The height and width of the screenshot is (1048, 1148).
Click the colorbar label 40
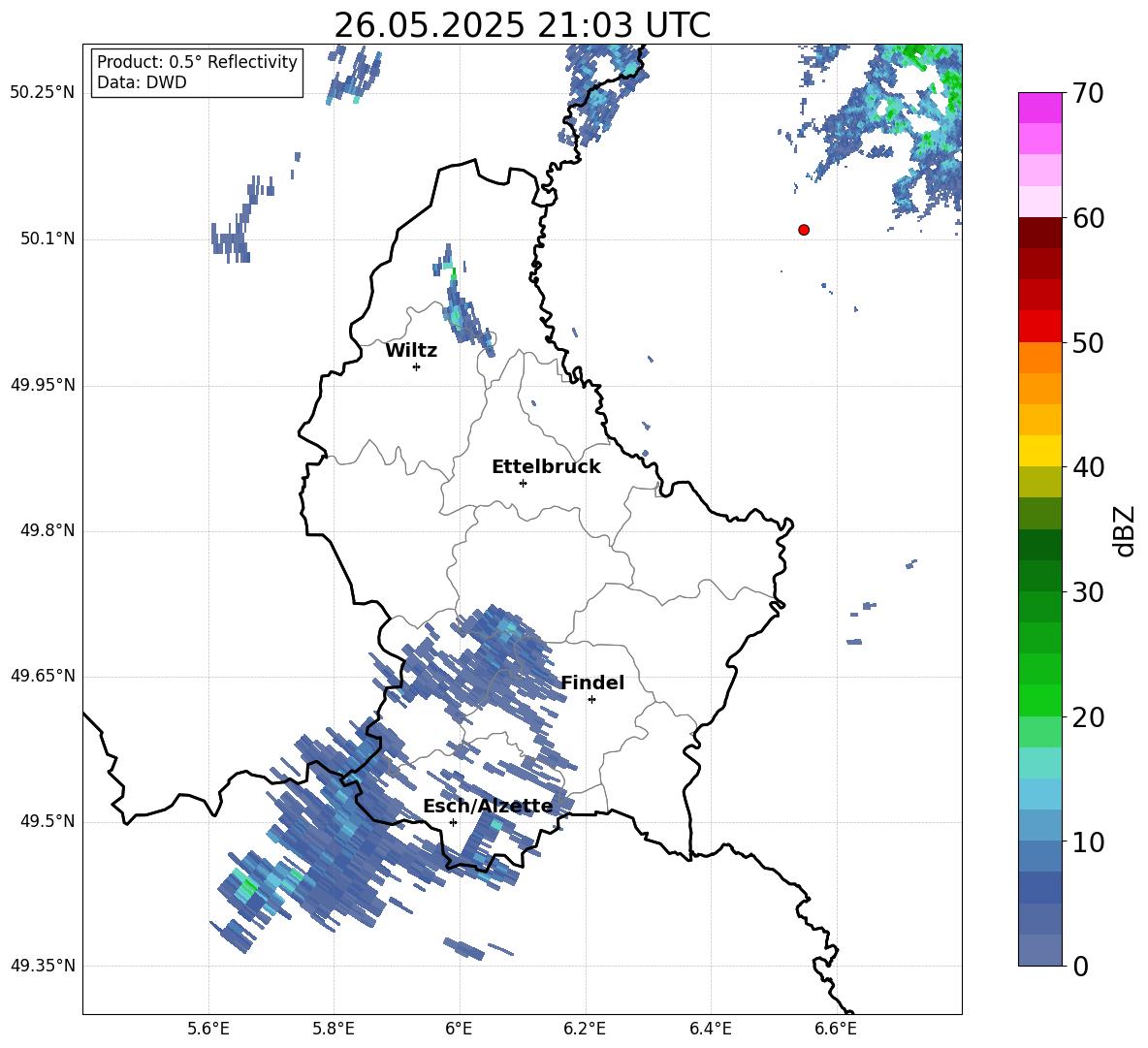[x=1088, y=467]
